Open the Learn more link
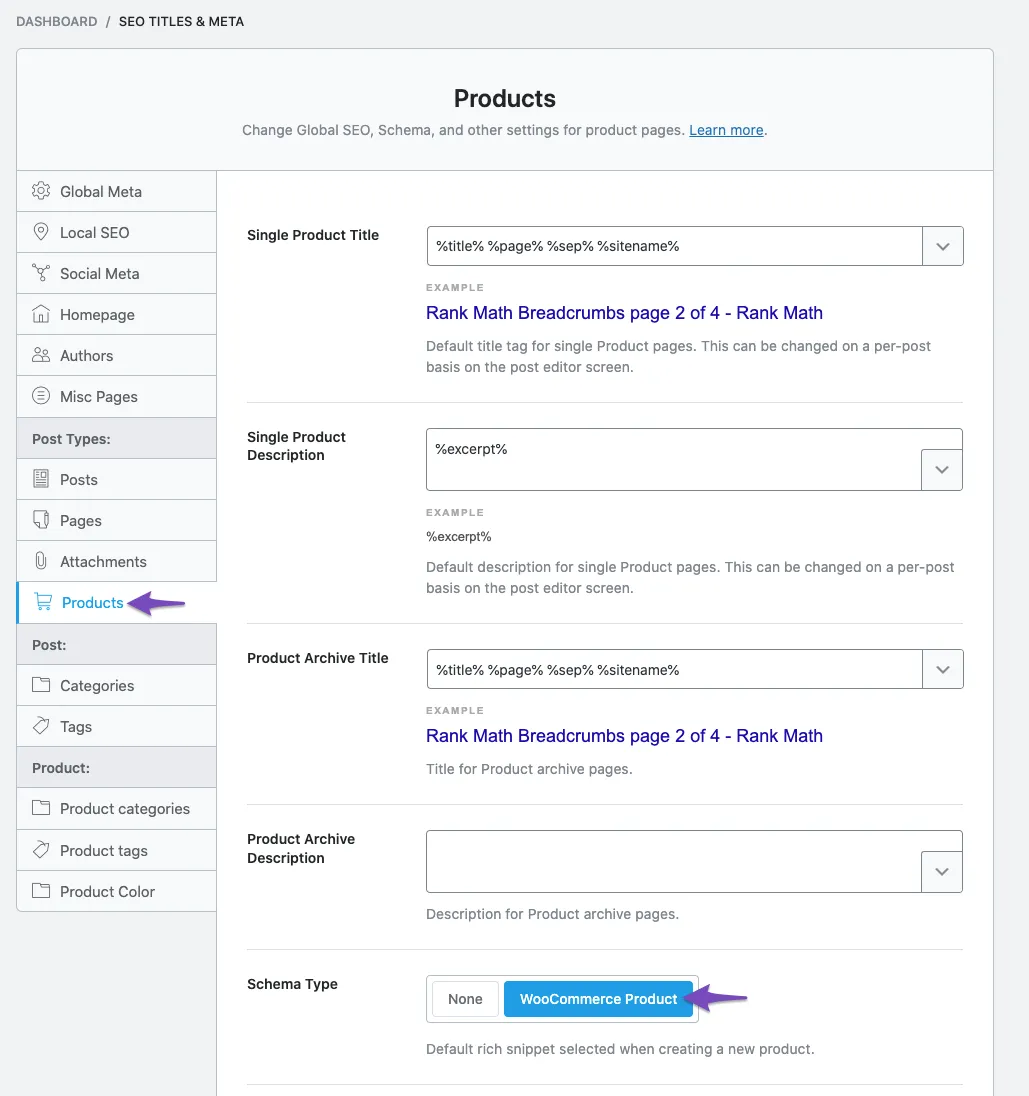 tap(725, 130)
